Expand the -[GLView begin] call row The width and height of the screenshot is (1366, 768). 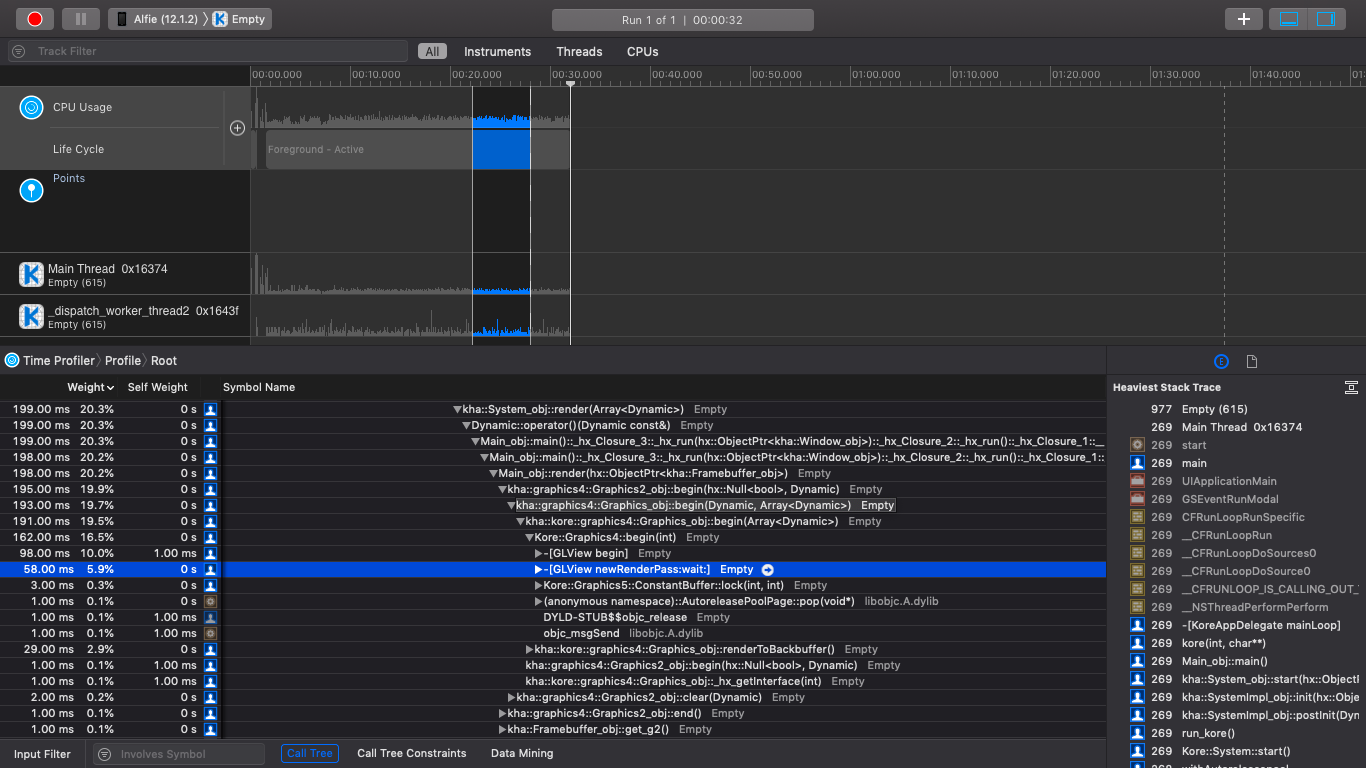(540, 553)
